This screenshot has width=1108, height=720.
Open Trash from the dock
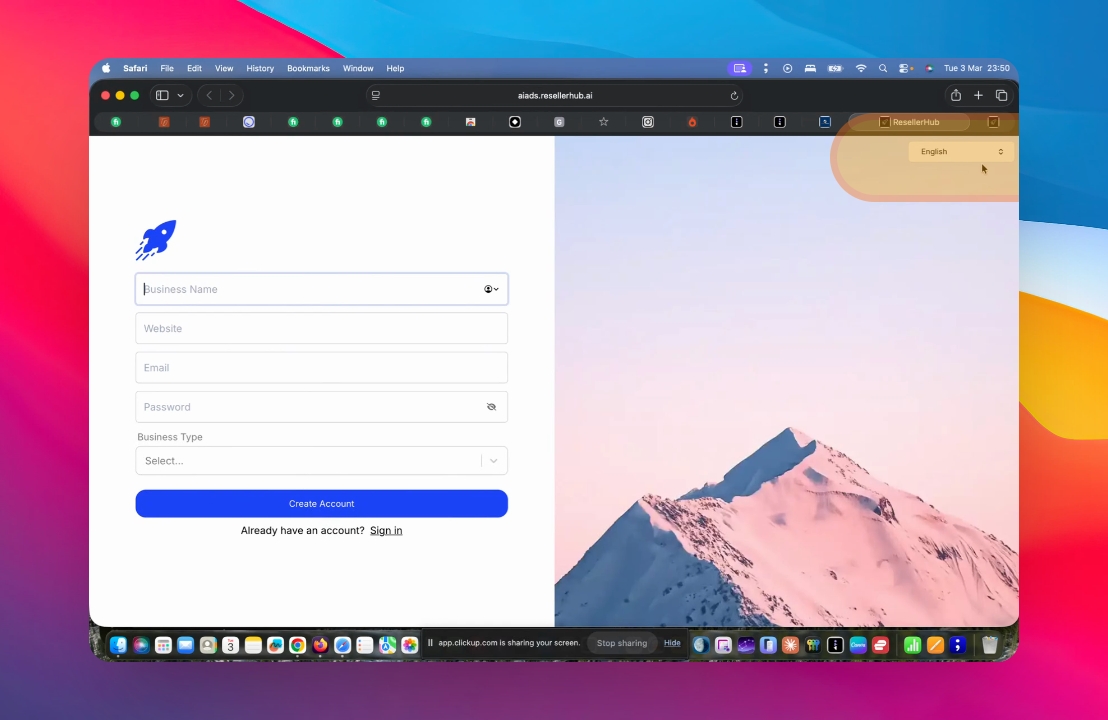pyautogui.click(x=990, y=645)
